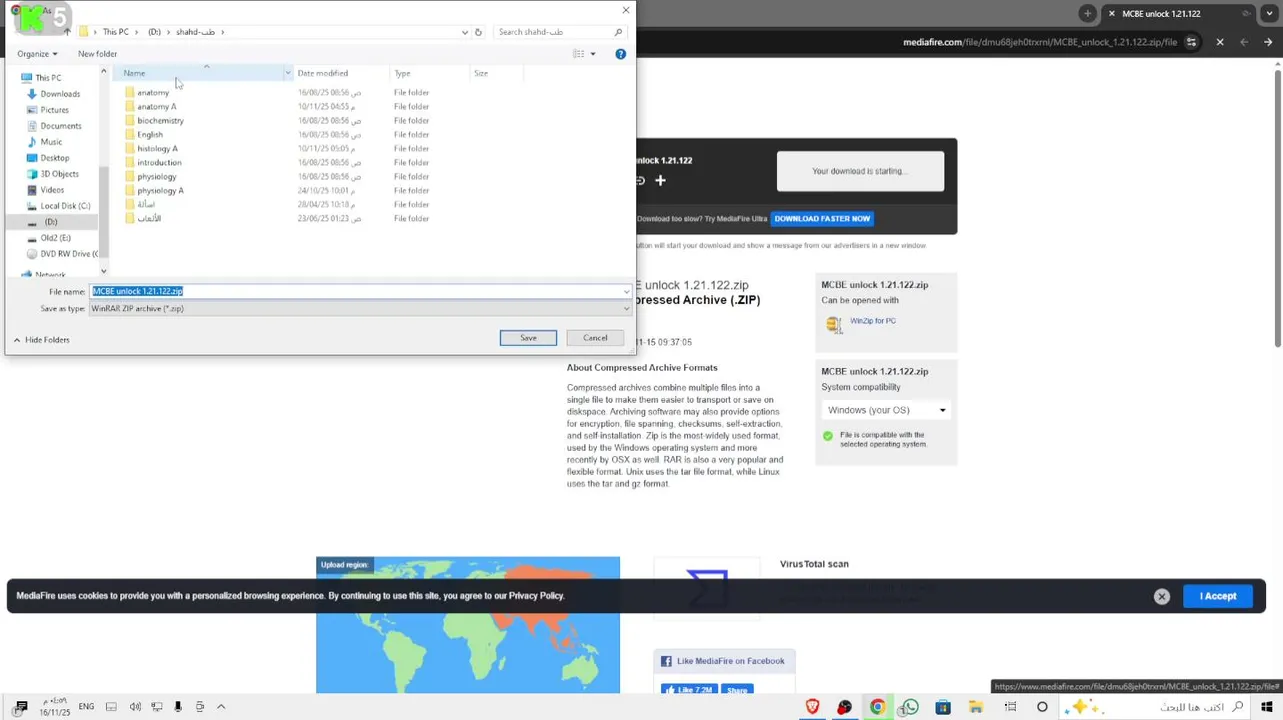Open the view options dropdown arrow

(592, 54)
